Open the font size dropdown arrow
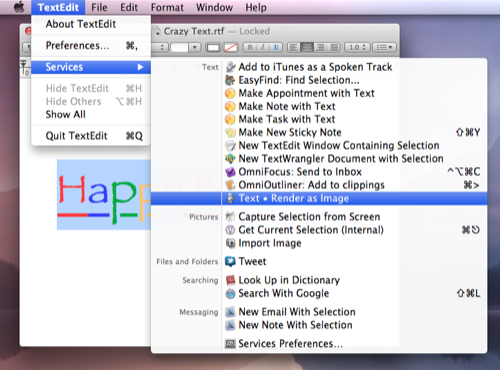This screenshot has width=500, height=370. pyautogui.click(x=195, y=47)
